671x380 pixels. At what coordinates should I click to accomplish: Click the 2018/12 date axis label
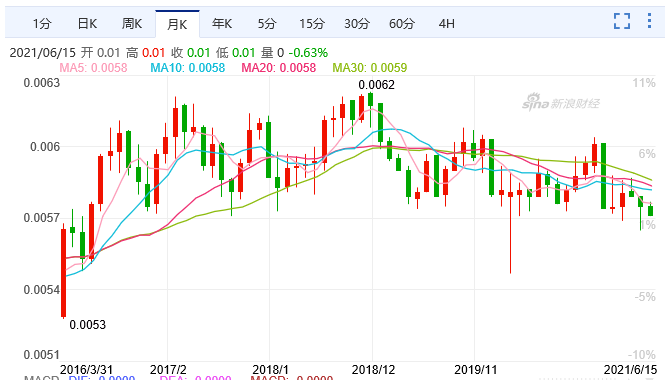point(373,370)
